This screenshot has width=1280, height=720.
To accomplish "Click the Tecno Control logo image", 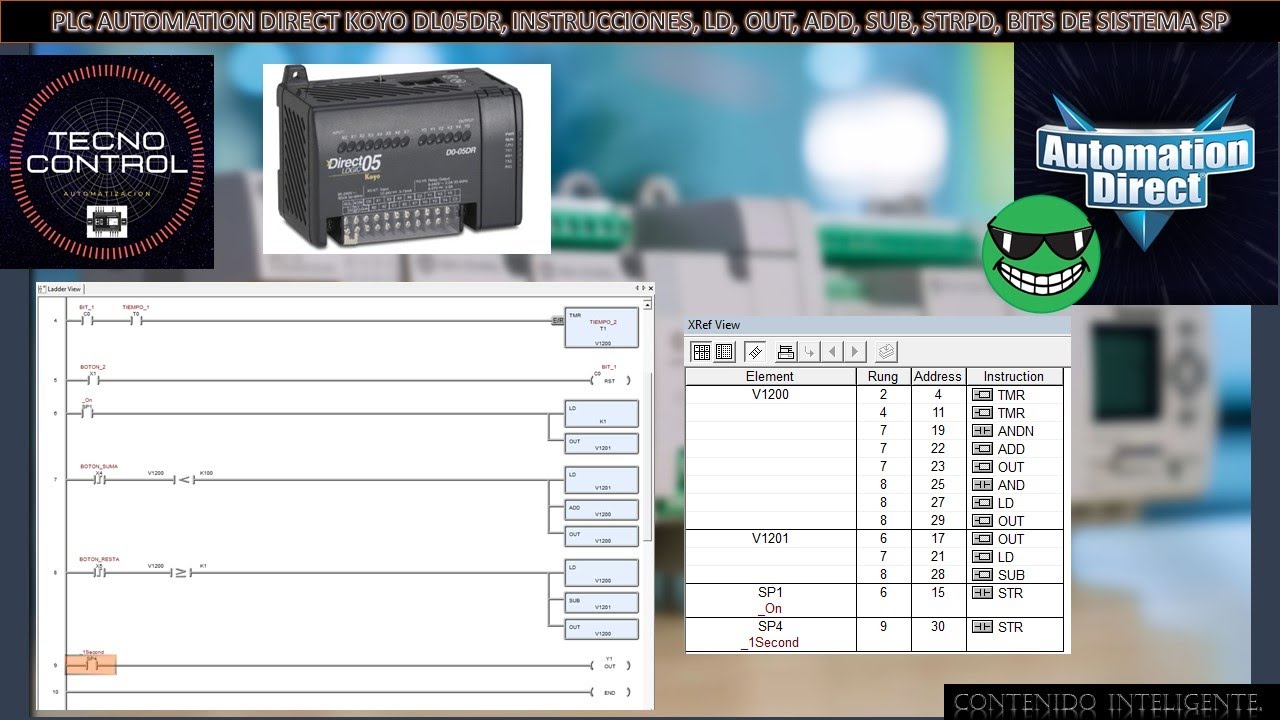I will tap(107, 162).
